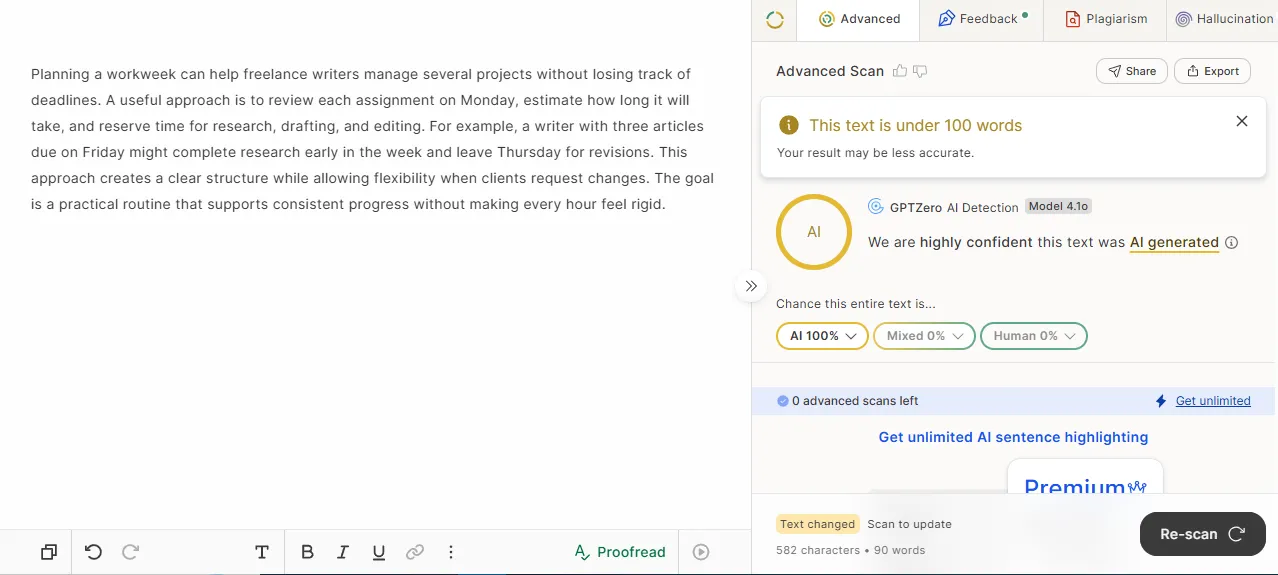Expand the AI 100% dropdown
This screenshot has height=575, width=1278.
[823, 336]
